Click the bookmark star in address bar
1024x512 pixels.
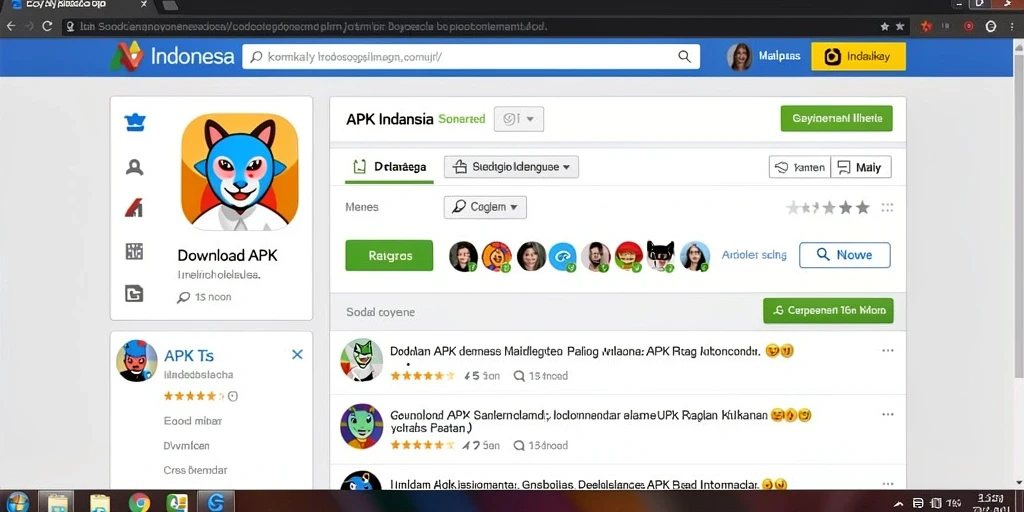tap(885, 27)
